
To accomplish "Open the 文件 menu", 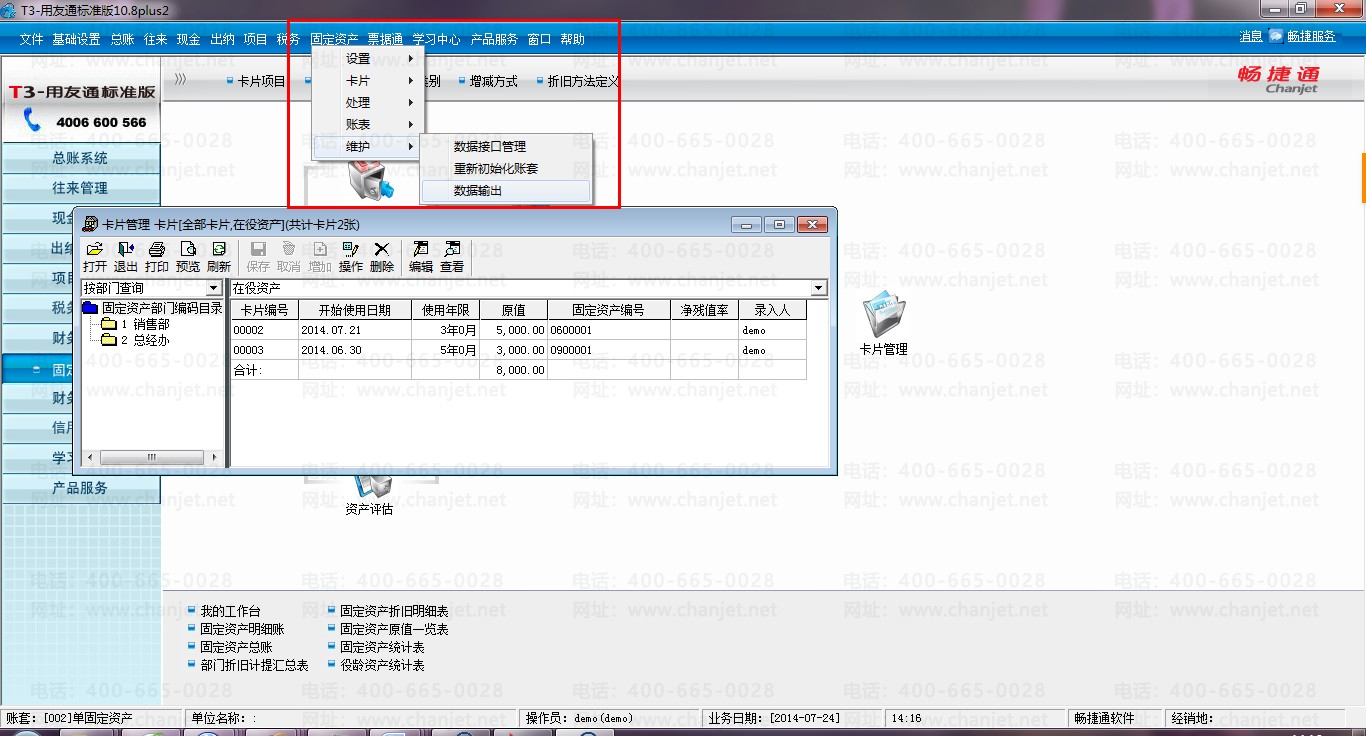I will 31,40.
